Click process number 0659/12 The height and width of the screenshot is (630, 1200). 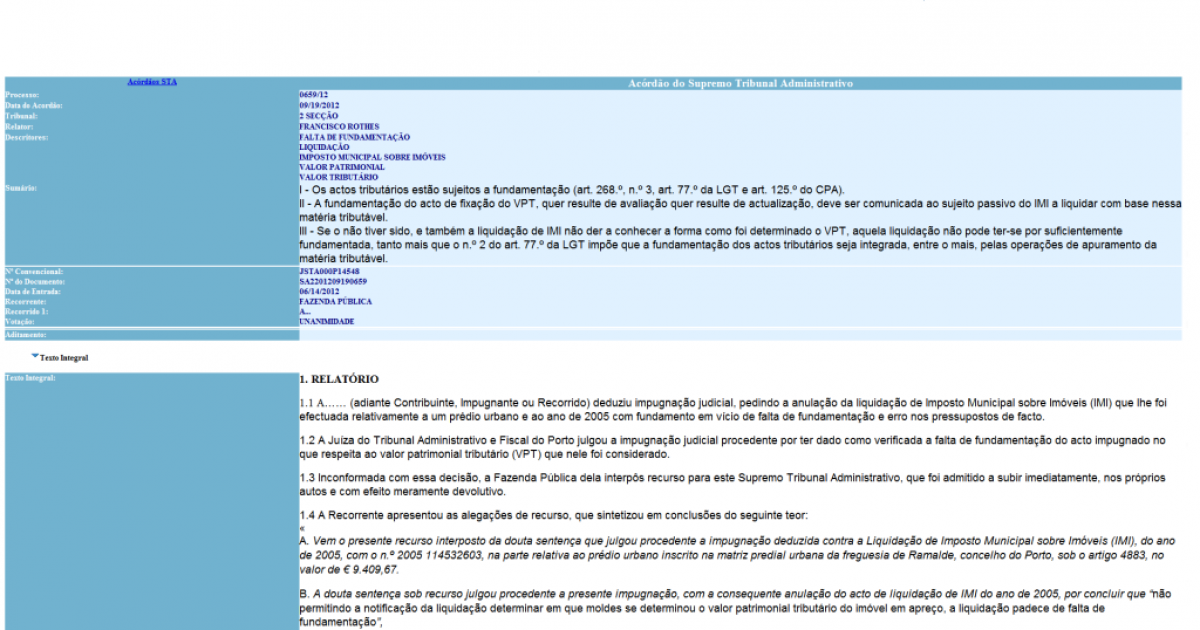tap(314, 95)
